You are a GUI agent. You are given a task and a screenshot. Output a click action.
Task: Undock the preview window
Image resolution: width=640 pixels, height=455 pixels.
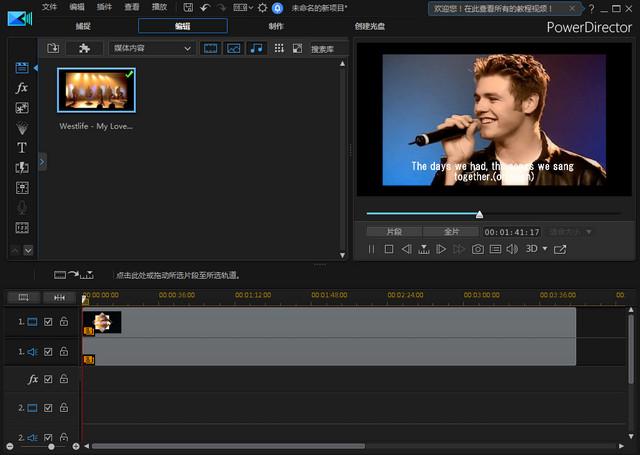click(560, 249)
